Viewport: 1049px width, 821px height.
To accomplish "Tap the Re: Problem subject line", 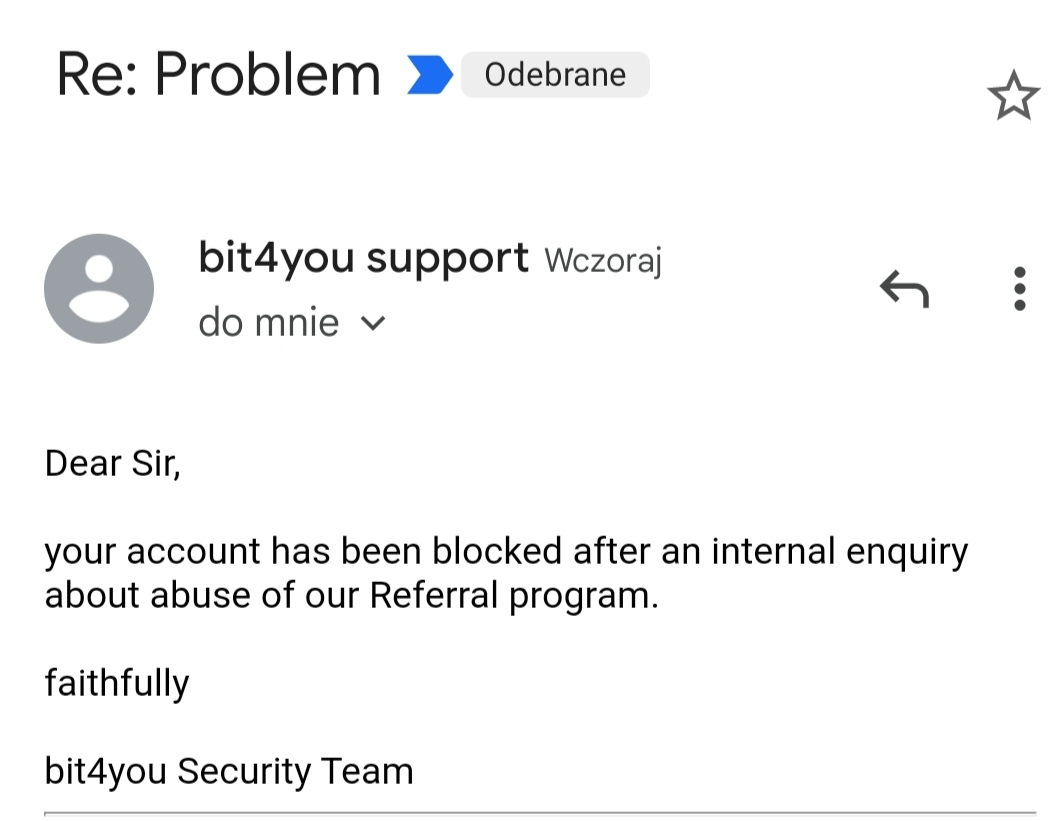I will [x=219, y=74].
